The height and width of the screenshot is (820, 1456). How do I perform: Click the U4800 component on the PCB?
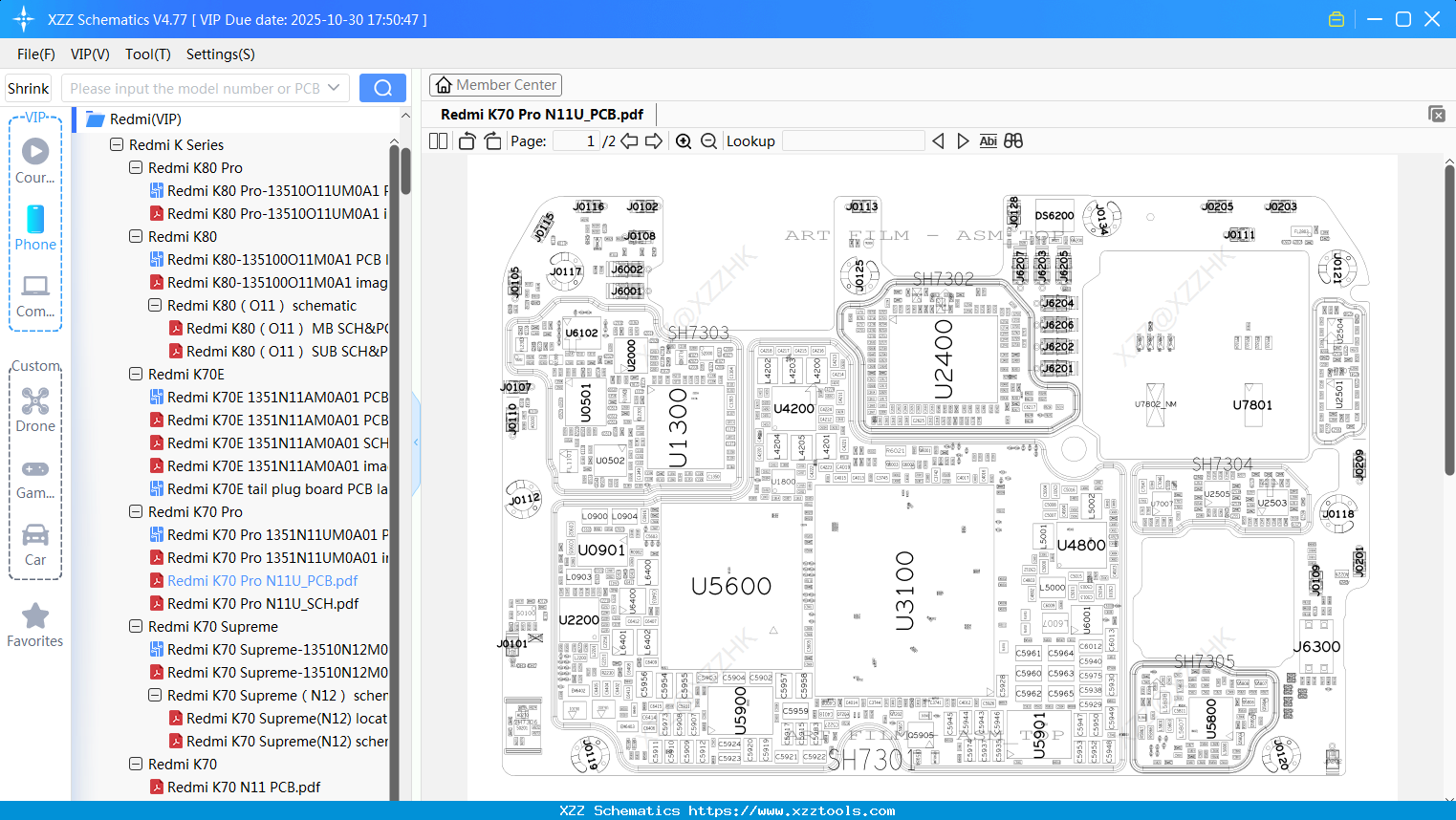pyautogui.click(x=1081, y=545)
